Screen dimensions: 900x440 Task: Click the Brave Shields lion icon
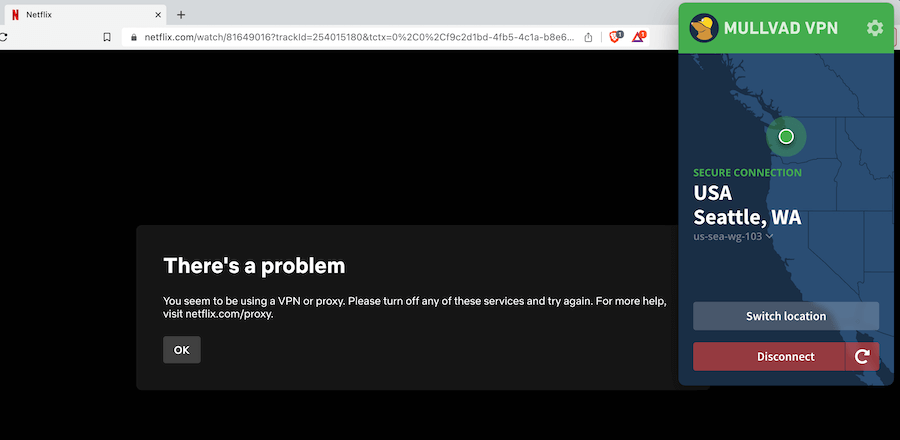point(615,37)
